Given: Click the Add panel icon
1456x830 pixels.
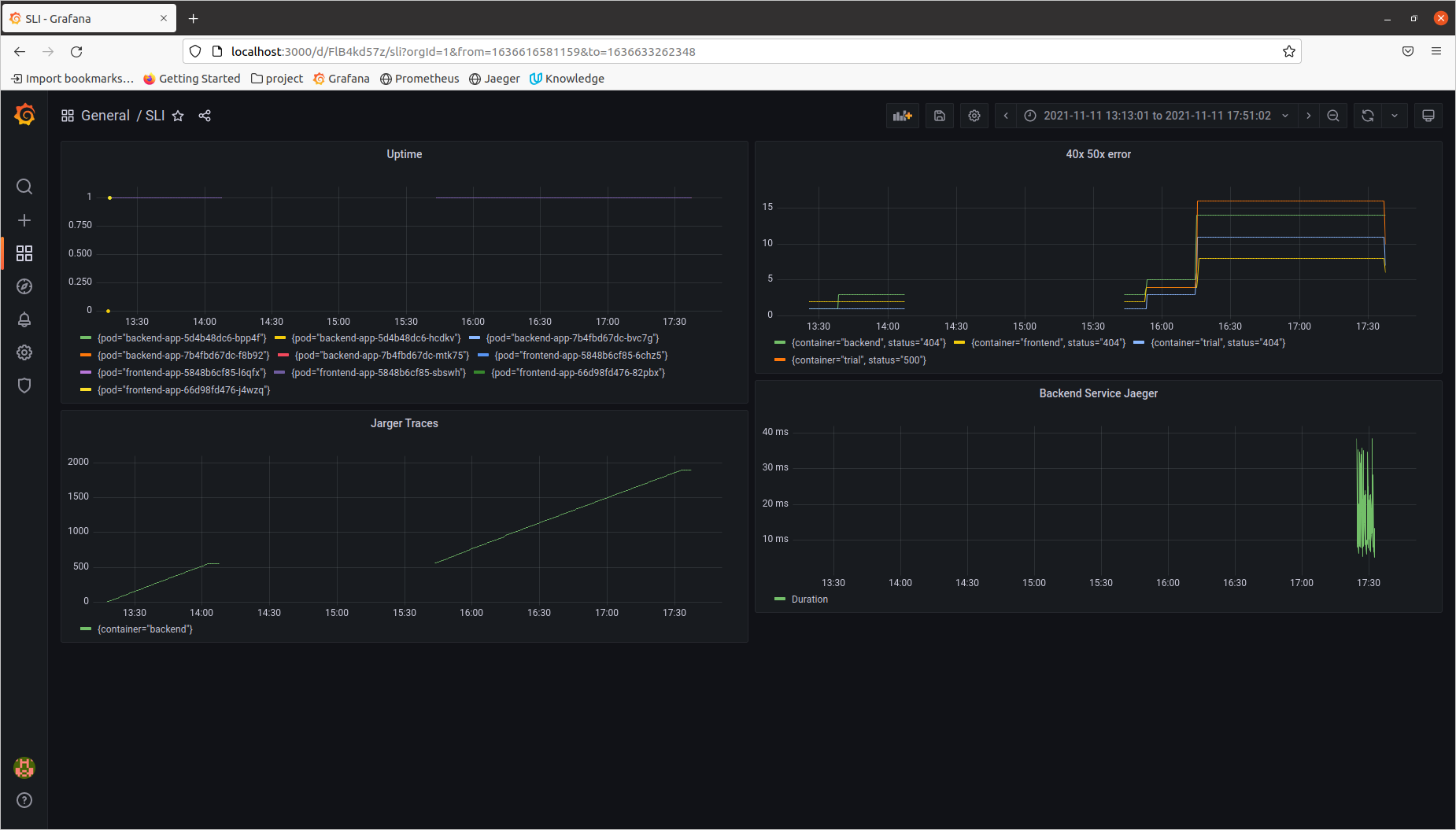Looking at the screenshot, I should coord(903,116).
